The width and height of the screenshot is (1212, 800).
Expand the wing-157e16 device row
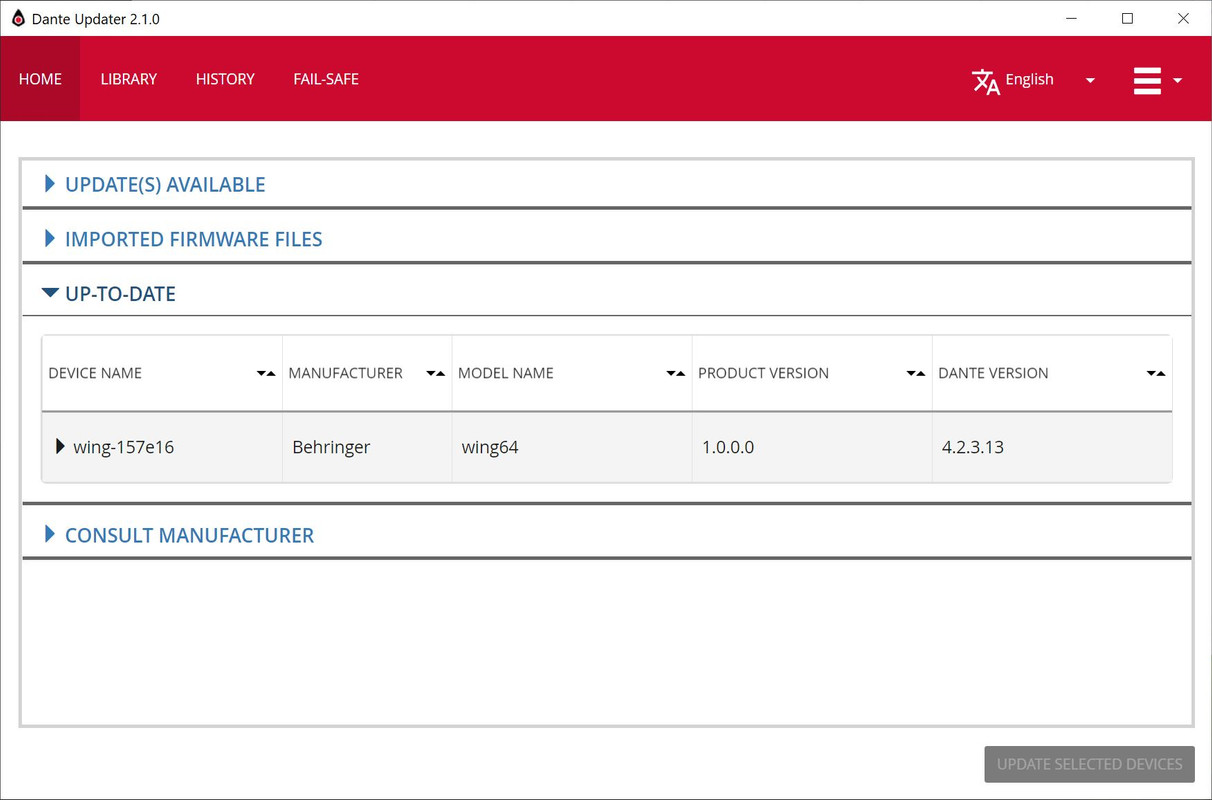pyautogui.click(x=61, y=447)
